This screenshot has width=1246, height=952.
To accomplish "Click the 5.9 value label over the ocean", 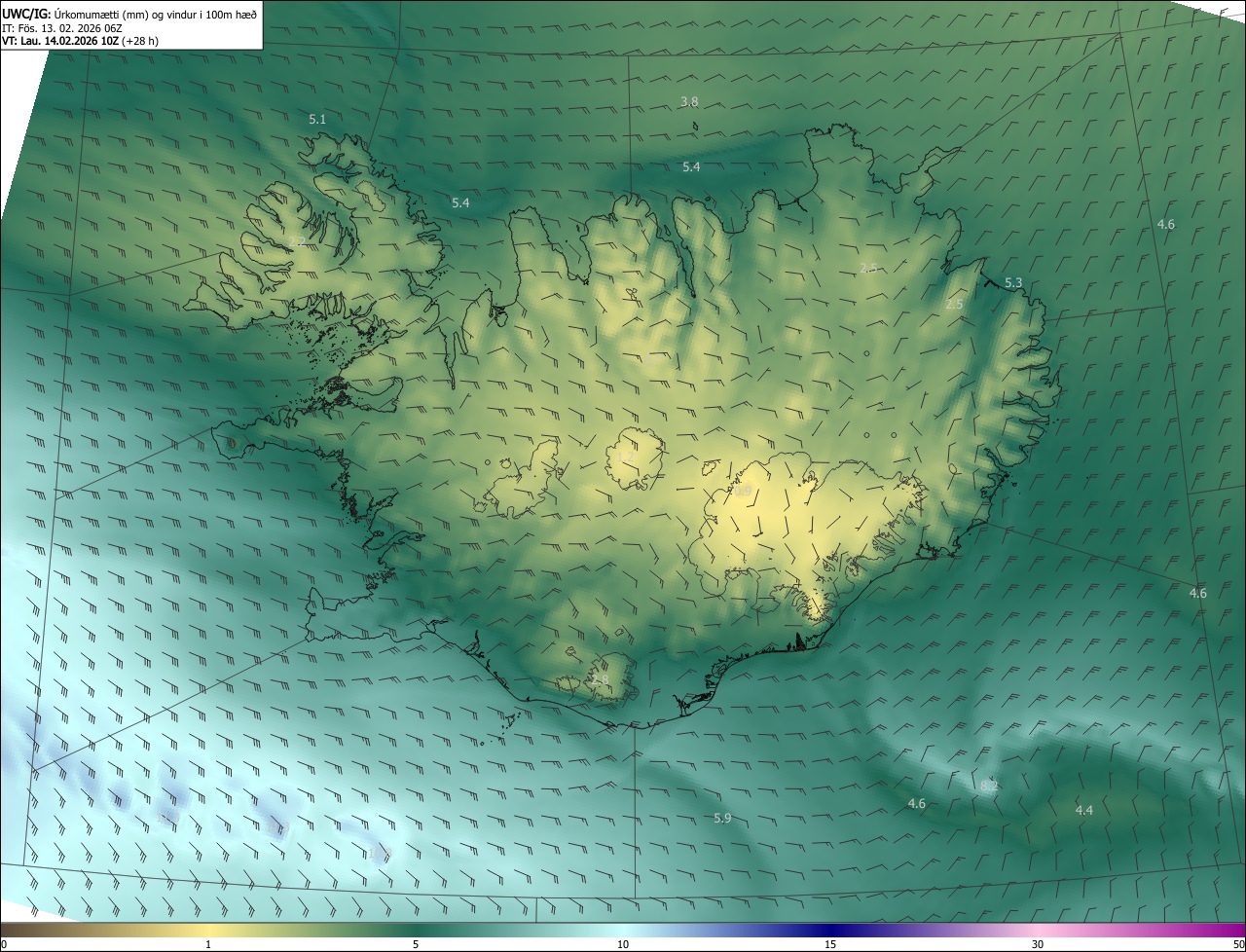I will [722, 818].
